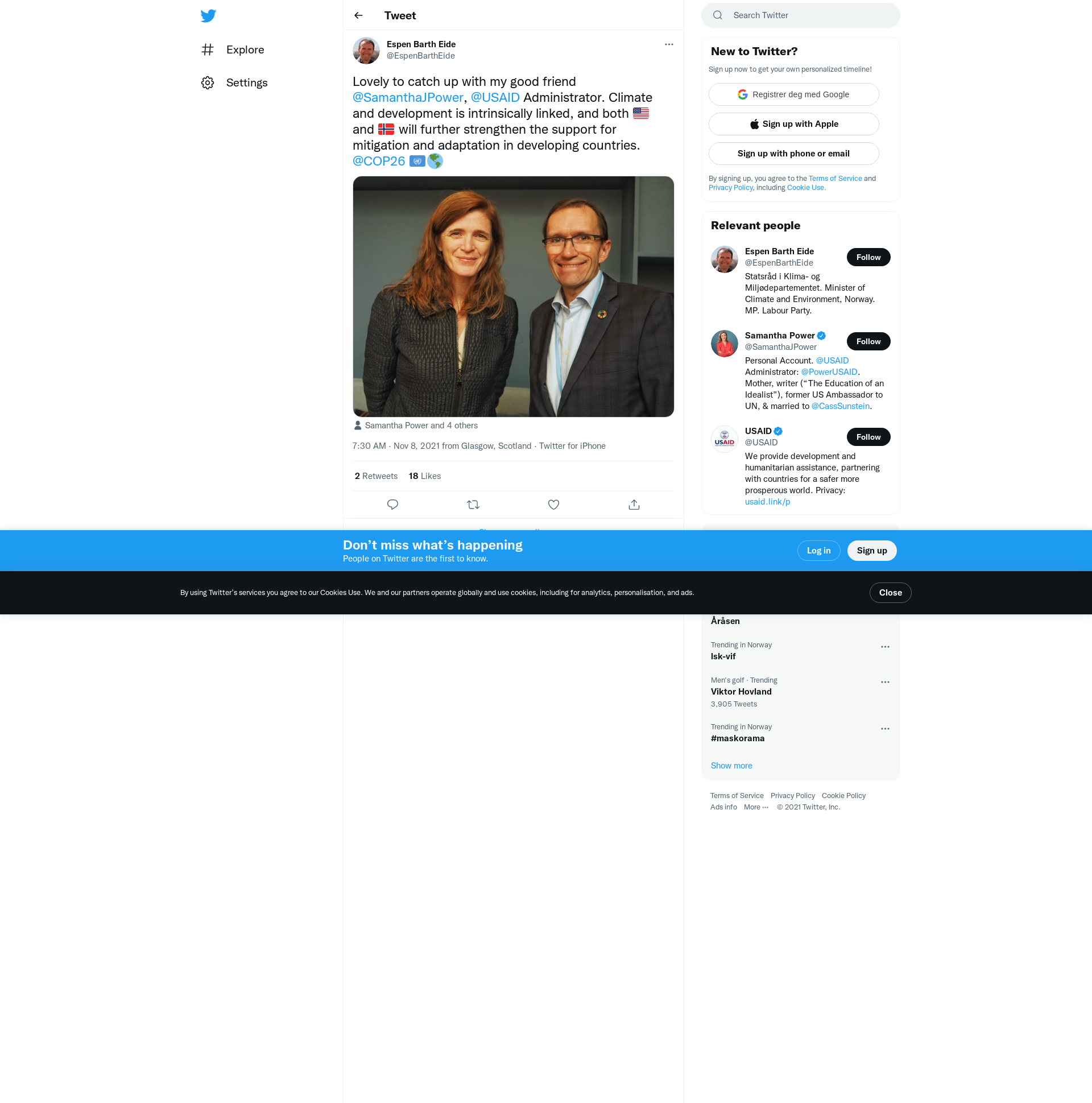Open the @COP26 mention link
This screenshot has height=1103, width=1092.
378,161
